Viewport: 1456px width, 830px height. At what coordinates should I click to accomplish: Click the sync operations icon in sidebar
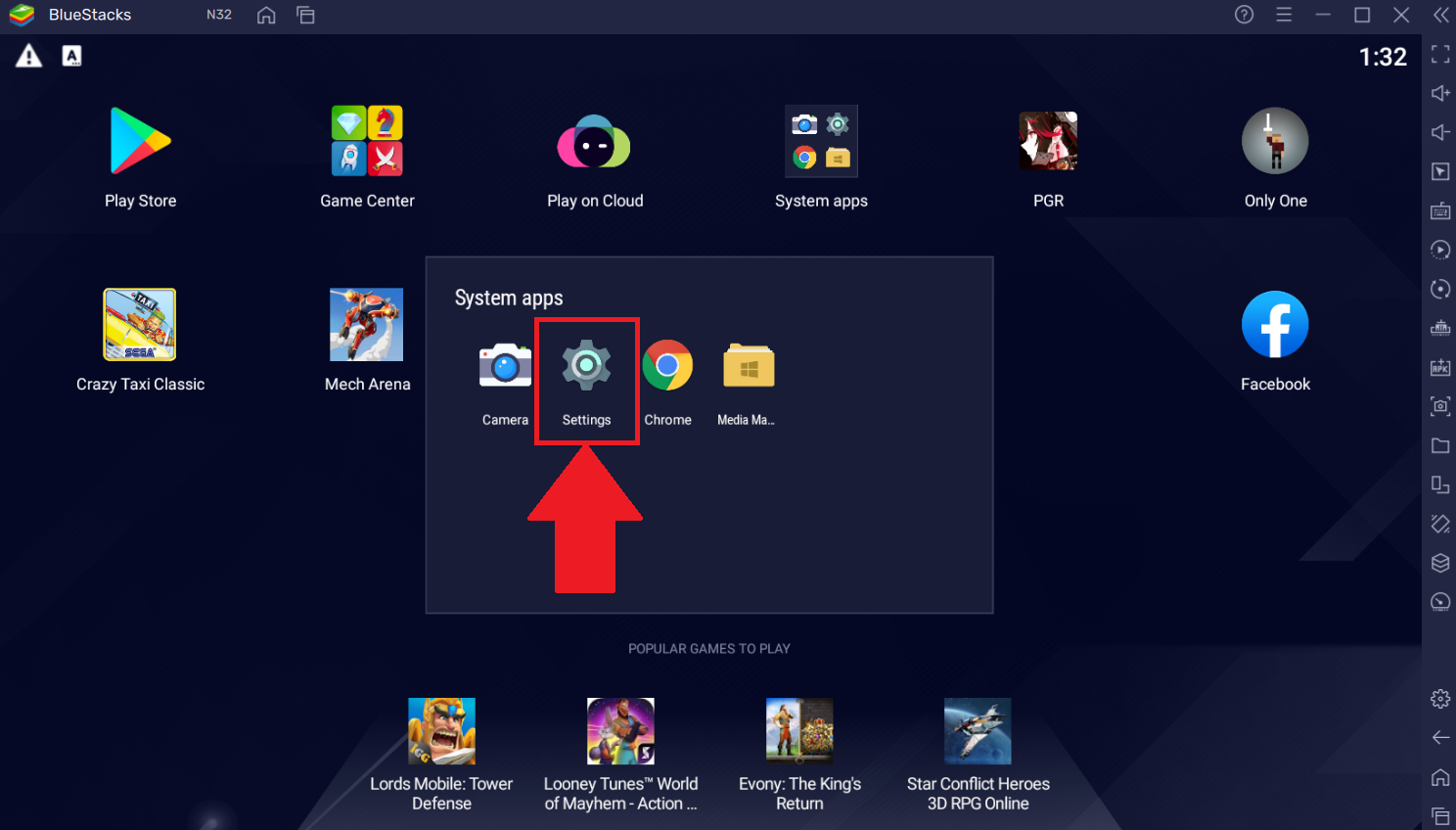point(1440,250)
